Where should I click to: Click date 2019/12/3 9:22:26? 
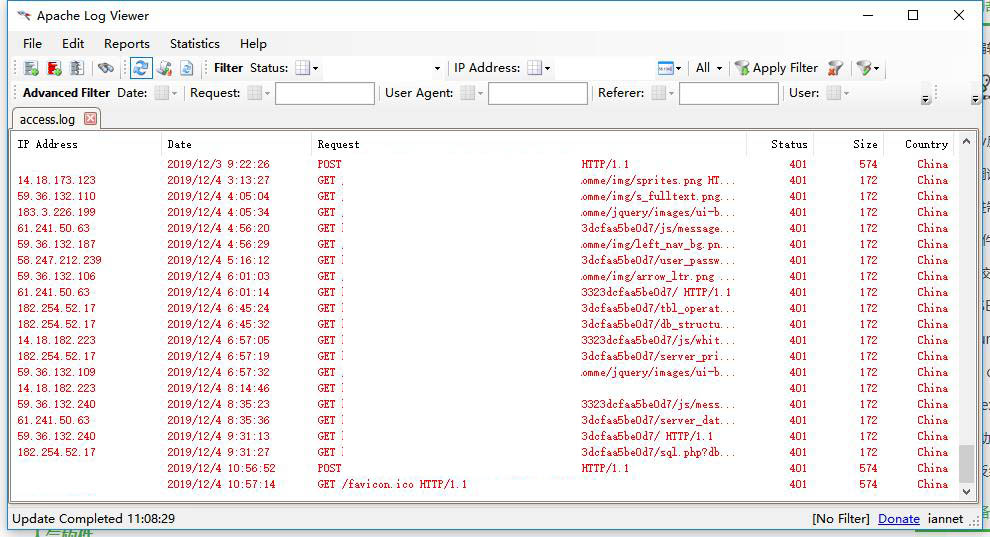218,164
